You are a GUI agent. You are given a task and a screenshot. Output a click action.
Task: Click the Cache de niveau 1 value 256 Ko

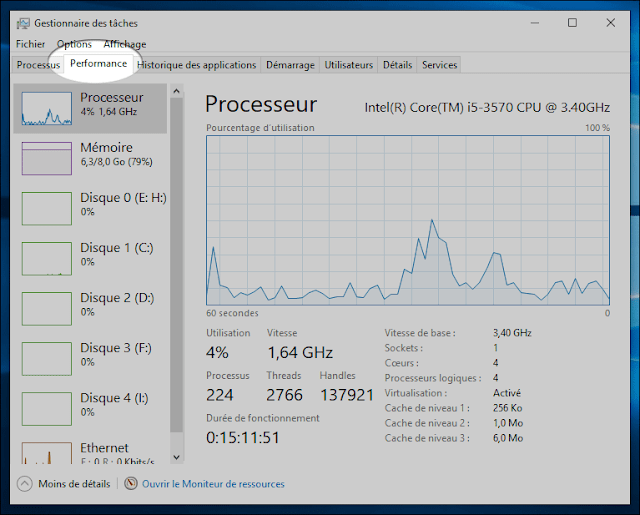(507, 408)
